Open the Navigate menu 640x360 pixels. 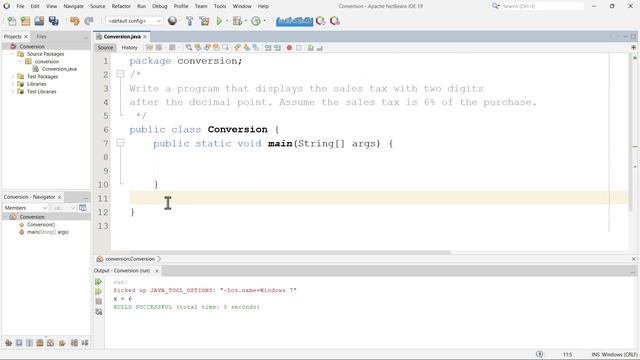pyautogui.click(x=73, y=6)
